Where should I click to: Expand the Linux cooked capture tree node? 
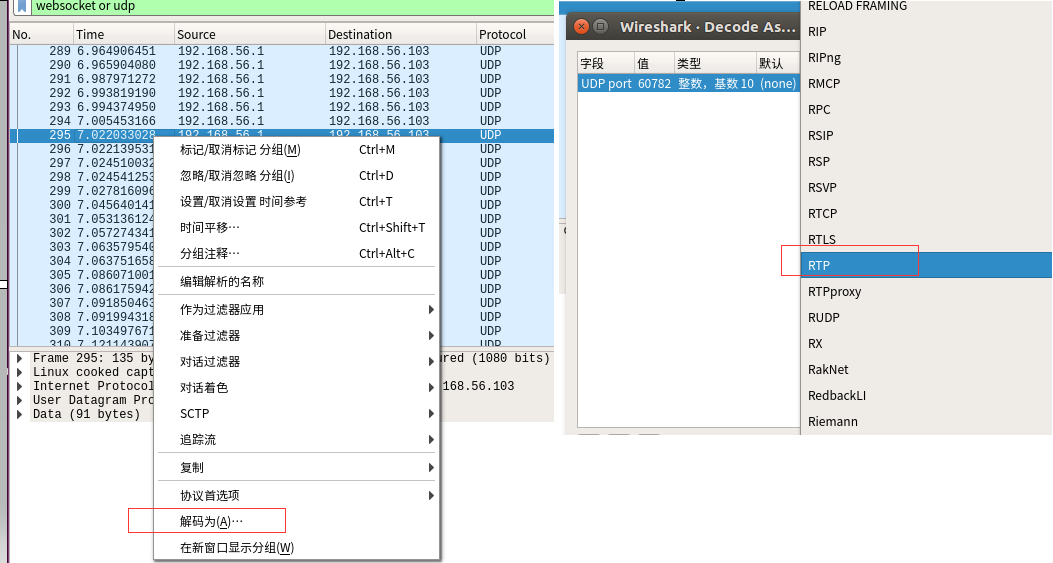pyautogui.click(x=20, y=372)
